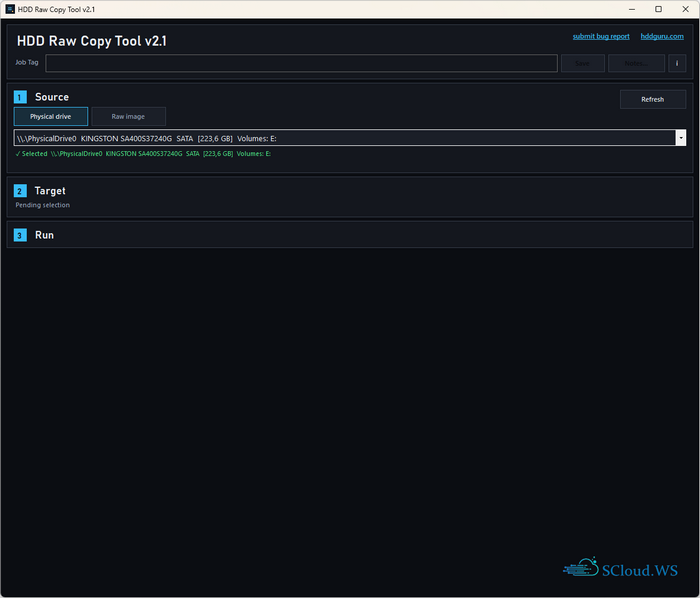Visit the hddguru.com link
Image resolution: width=700 pixels, height=598 pixels.
(x=662, y=36)
